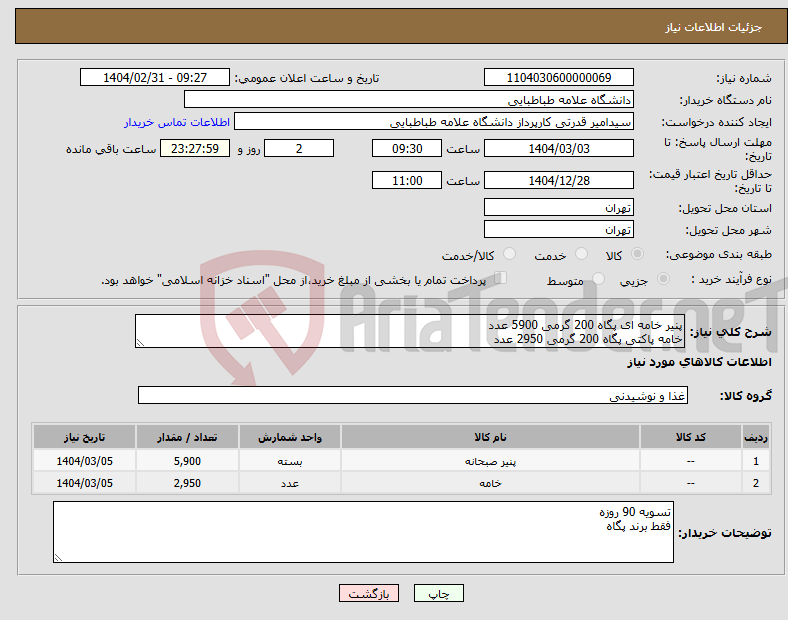
Task: Click the validity time field 11:00
Action: pos(407,180)
